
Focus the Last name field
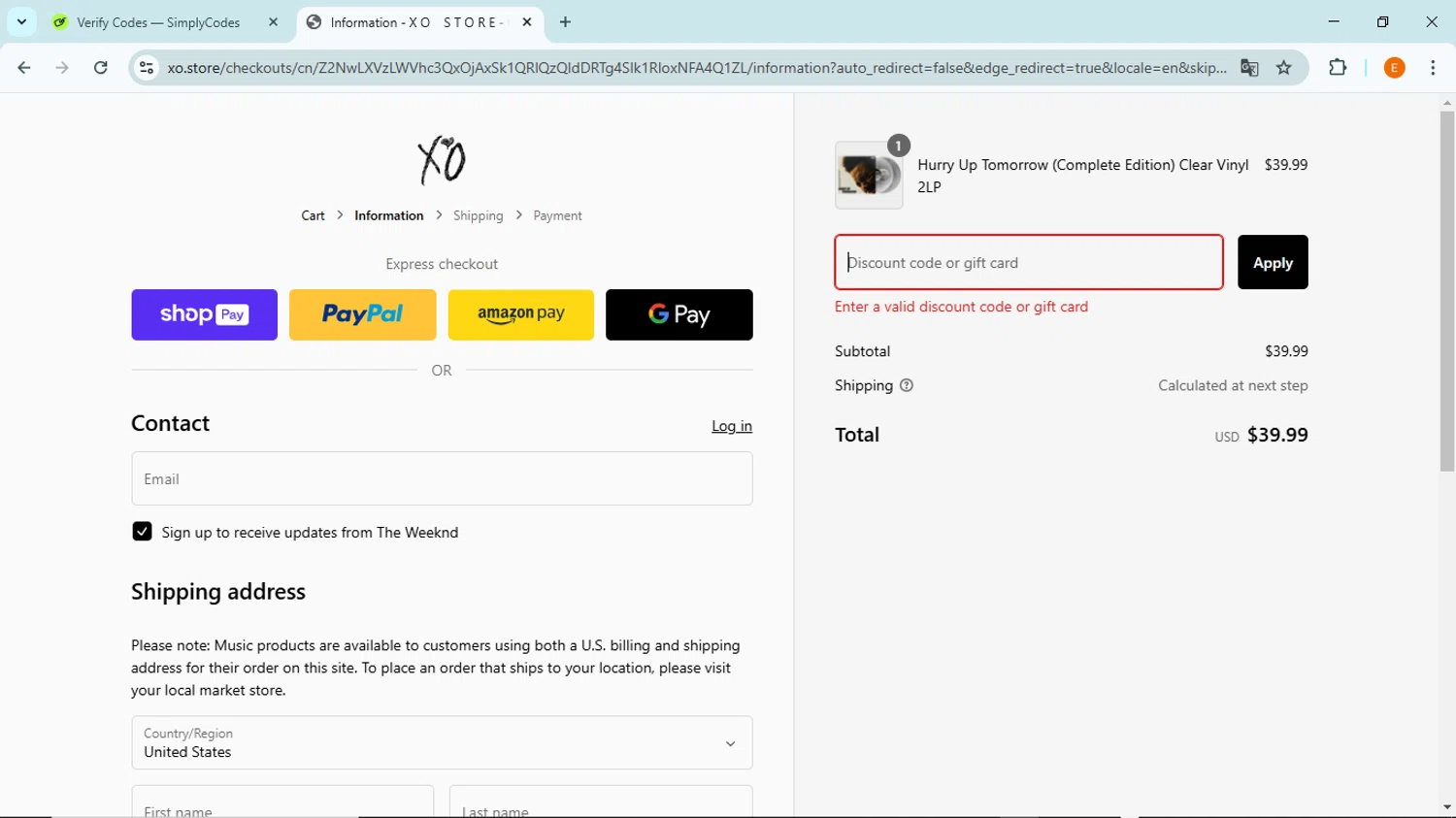[x=601, y=802]
